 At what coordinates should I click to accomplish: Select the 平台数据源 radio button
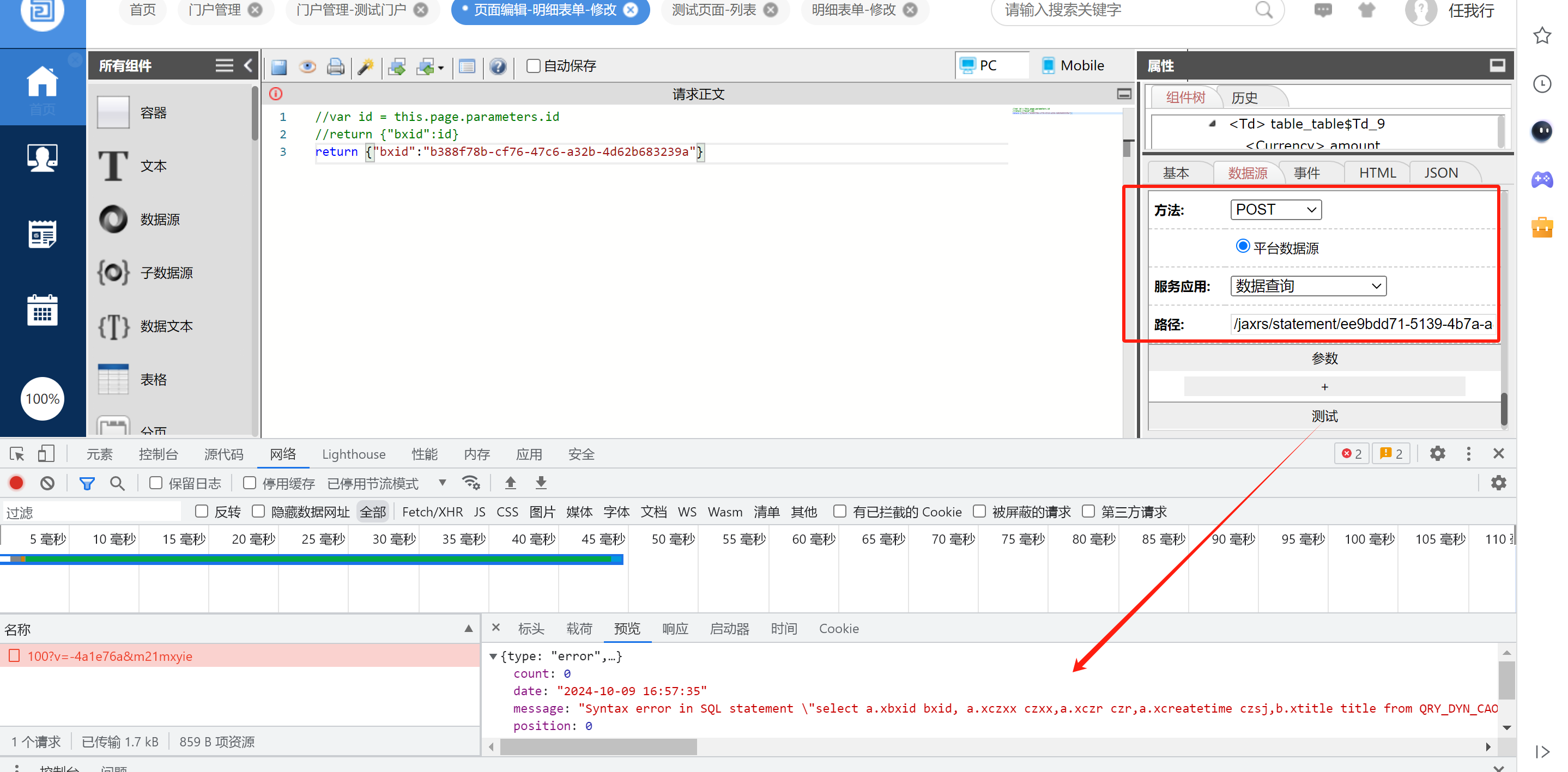pos(1242,246)
